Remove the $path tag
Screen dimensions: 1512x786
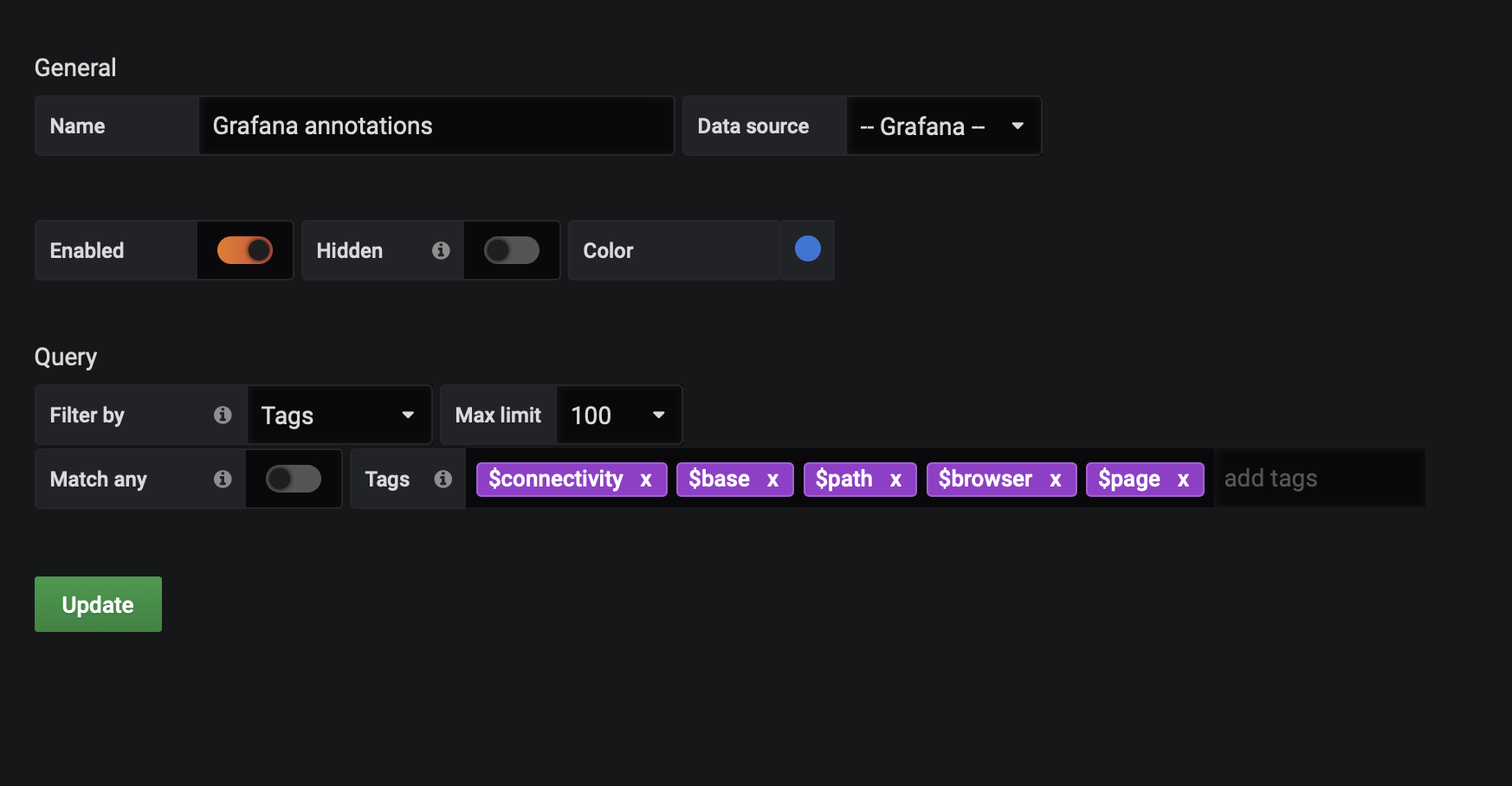tap(896, 480)
